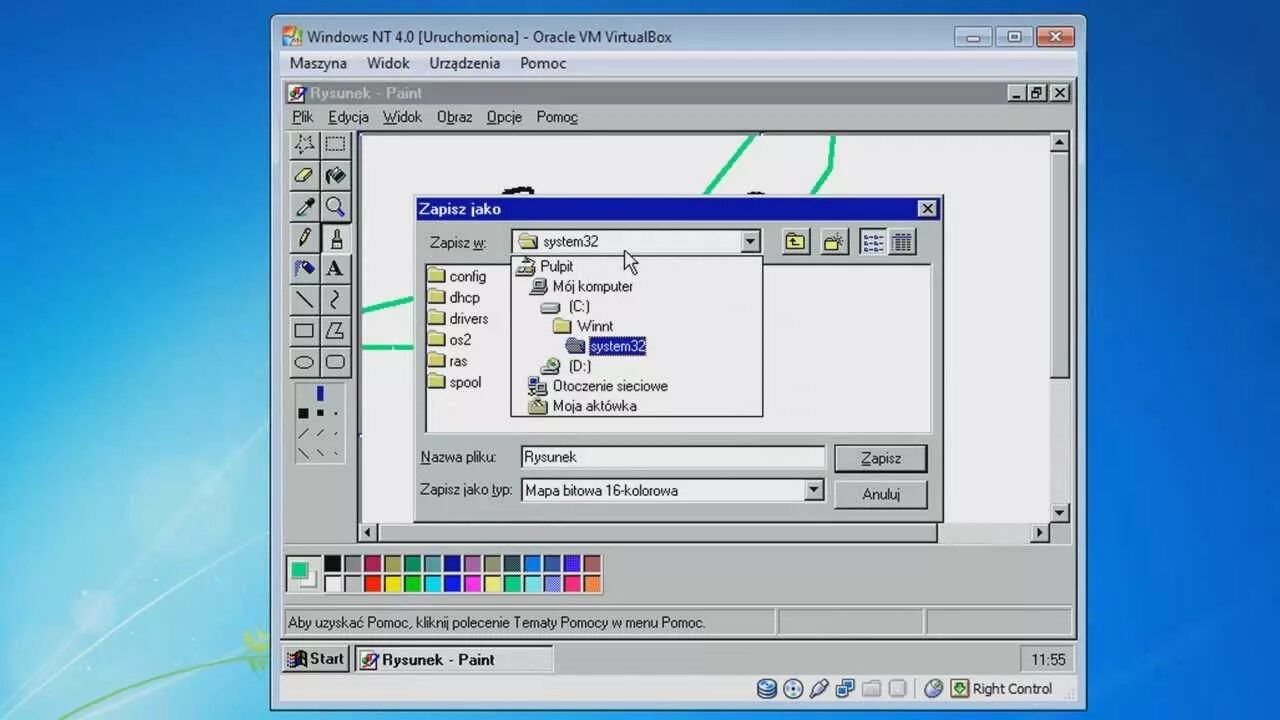Screen dimensions: 1280x720
Task: Open the Zapisz jako typ dropdown
Action: click(x=814, y=490)
